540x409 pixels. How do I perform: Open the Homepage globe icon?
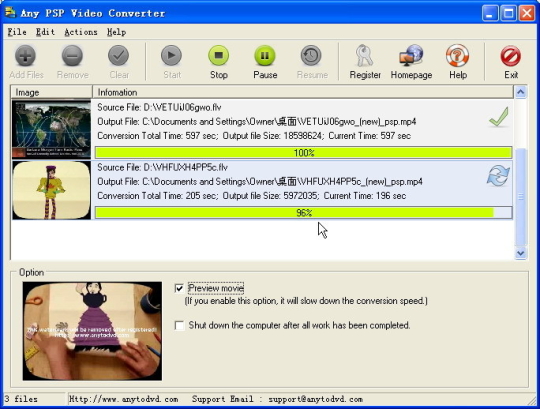(411, 56)
